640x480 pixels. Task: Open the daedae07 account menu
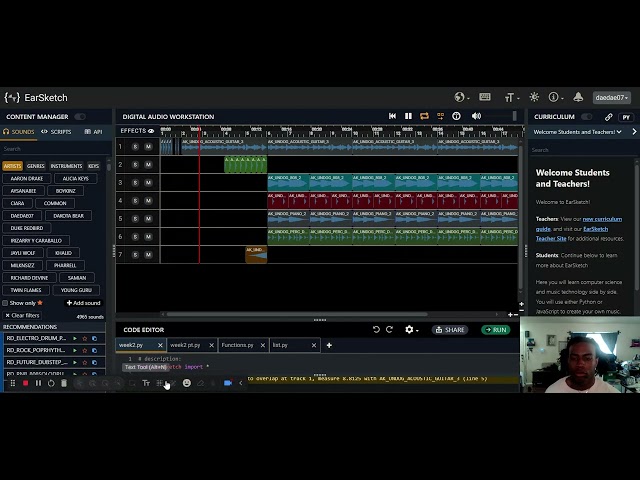pos(612,98)
